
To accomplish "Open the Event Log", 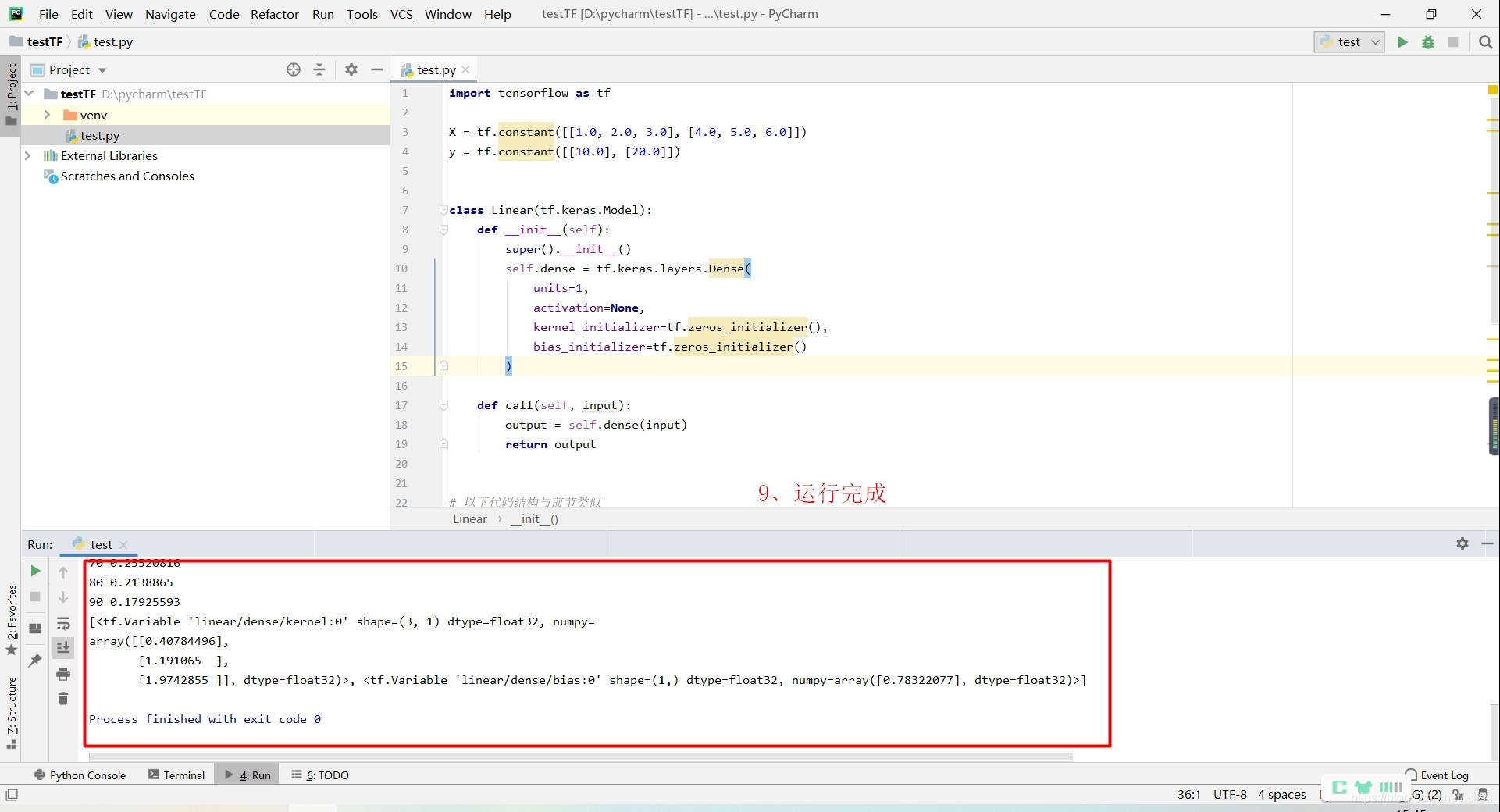I will click(1438, 775).
